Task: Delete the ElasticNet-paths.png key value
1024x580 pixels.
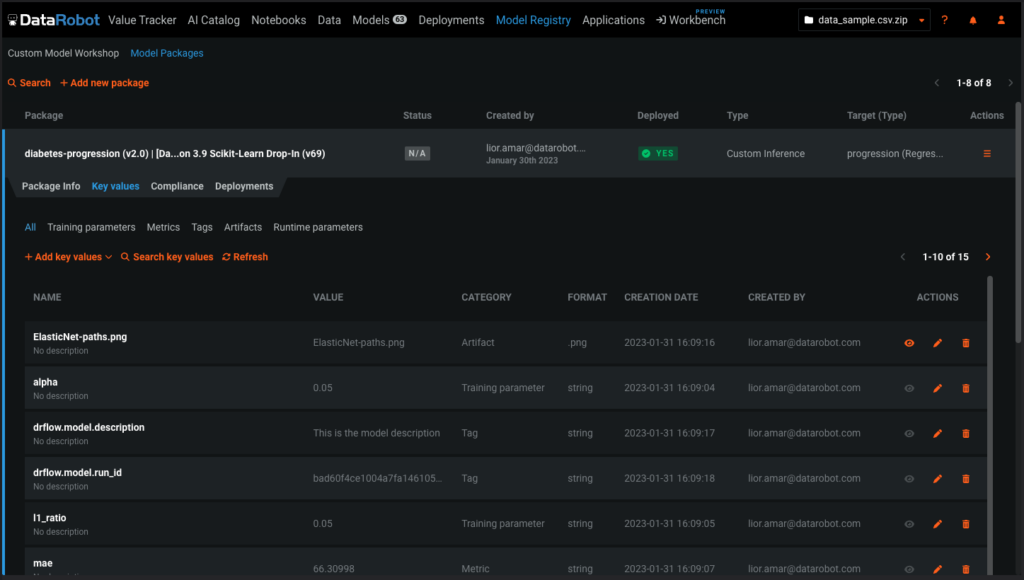Action: click(x=966, y=343)
